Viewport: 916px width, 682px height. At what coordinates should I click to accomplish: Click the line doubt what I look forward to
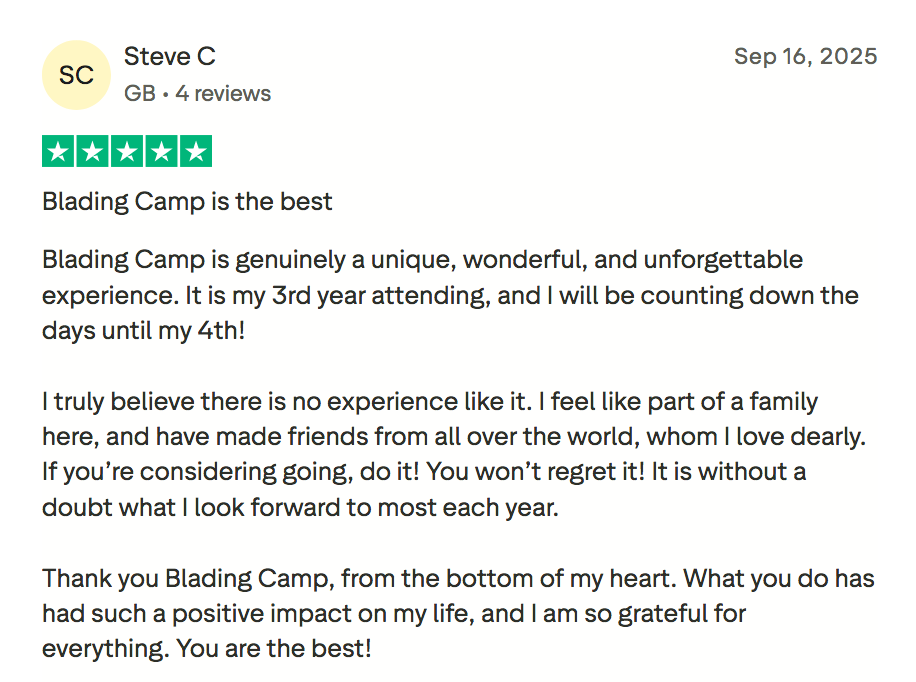coord(299,507)
